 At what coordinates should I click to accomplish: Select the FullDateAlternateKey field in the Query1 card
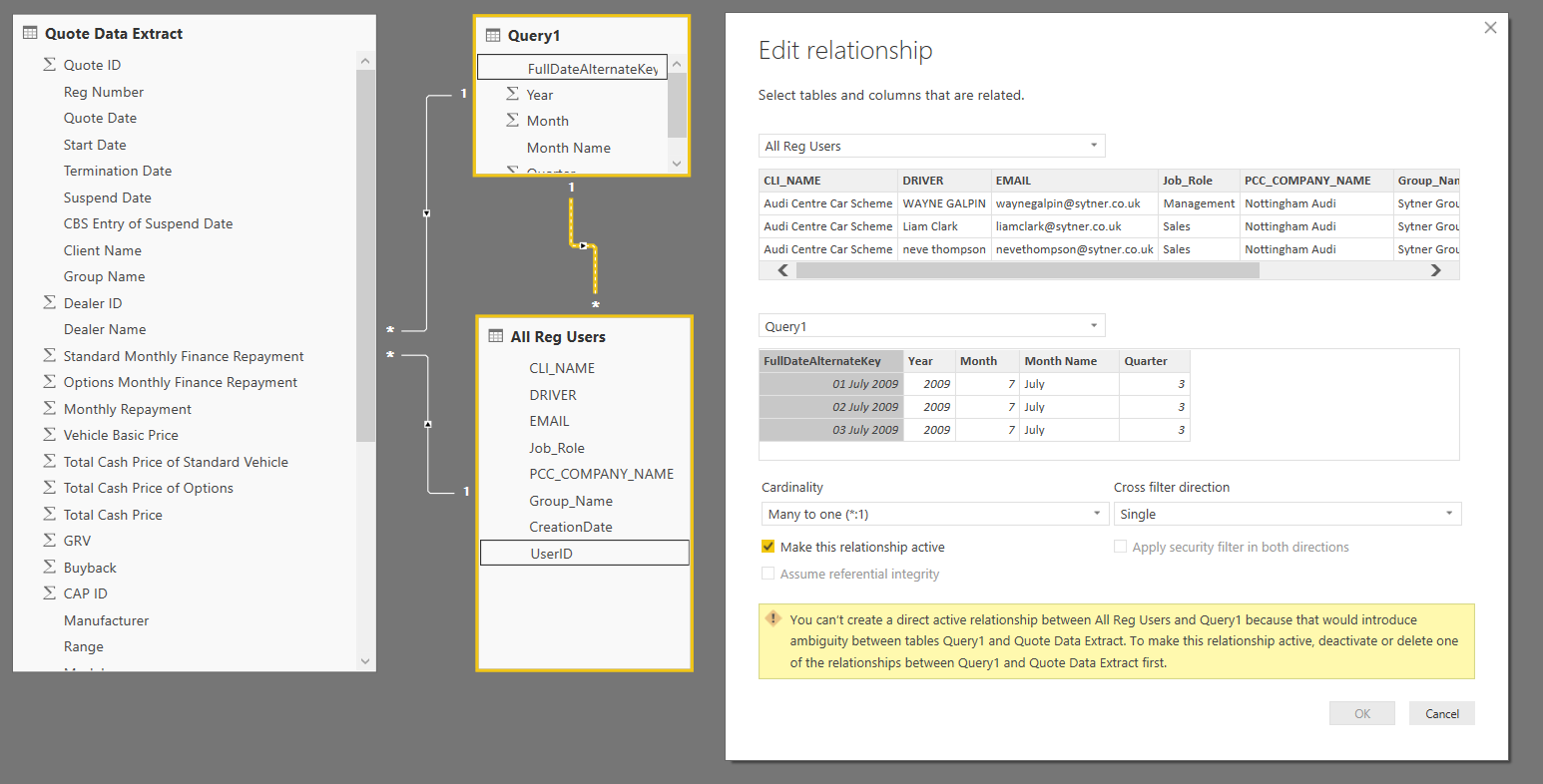click(572, 68)
